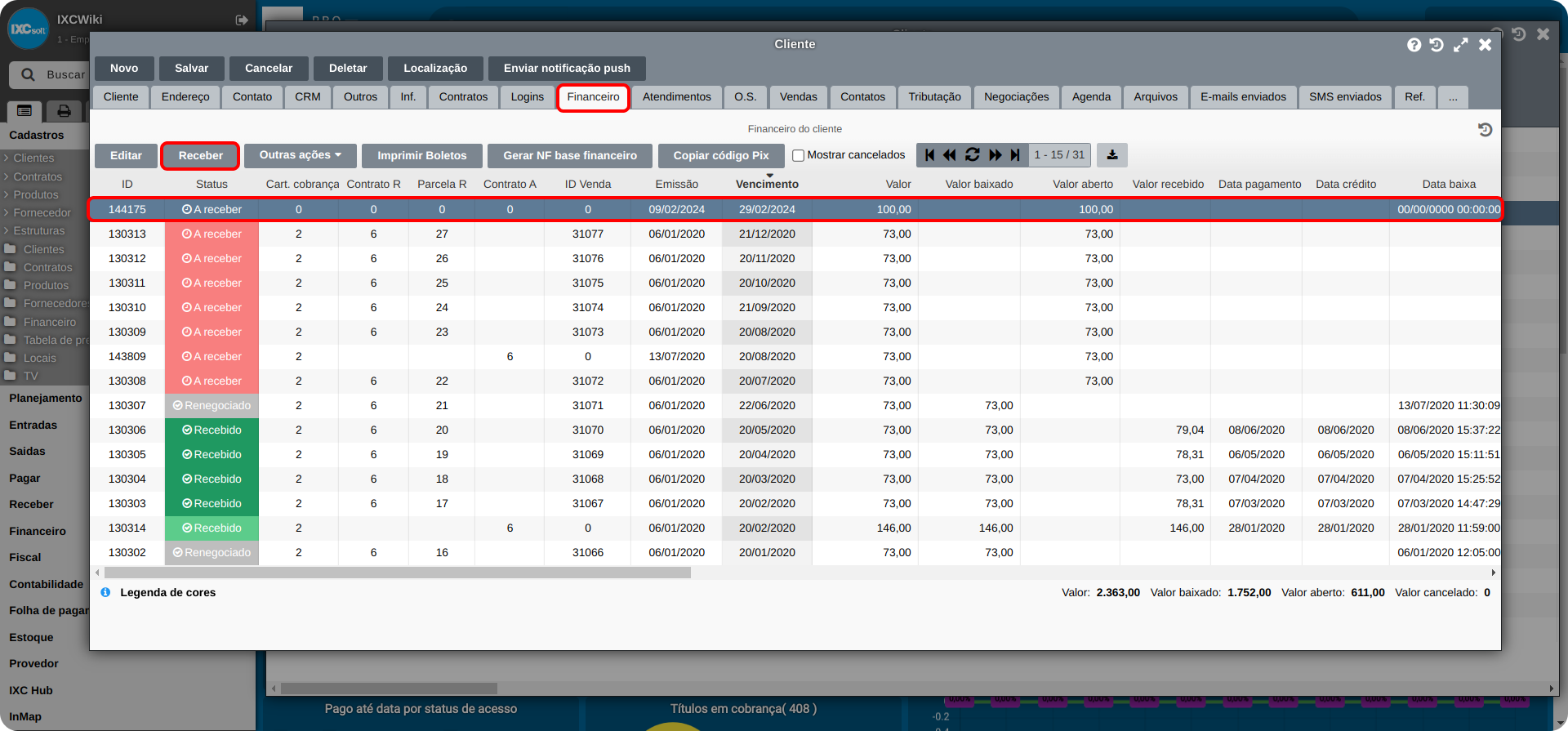The image size is (1568, 731).
Task: Go to first page of financial records
Action: click(929, 155)
